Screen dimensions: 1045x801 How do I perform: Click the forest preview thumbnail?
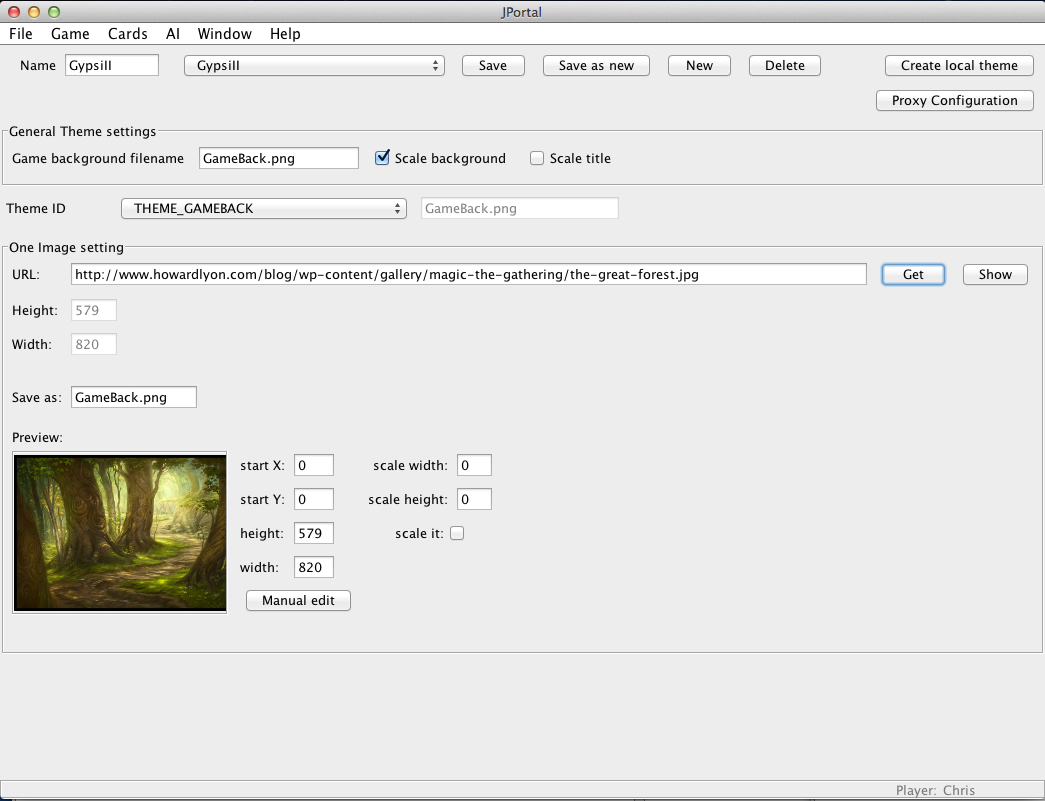tap(119, 531)
